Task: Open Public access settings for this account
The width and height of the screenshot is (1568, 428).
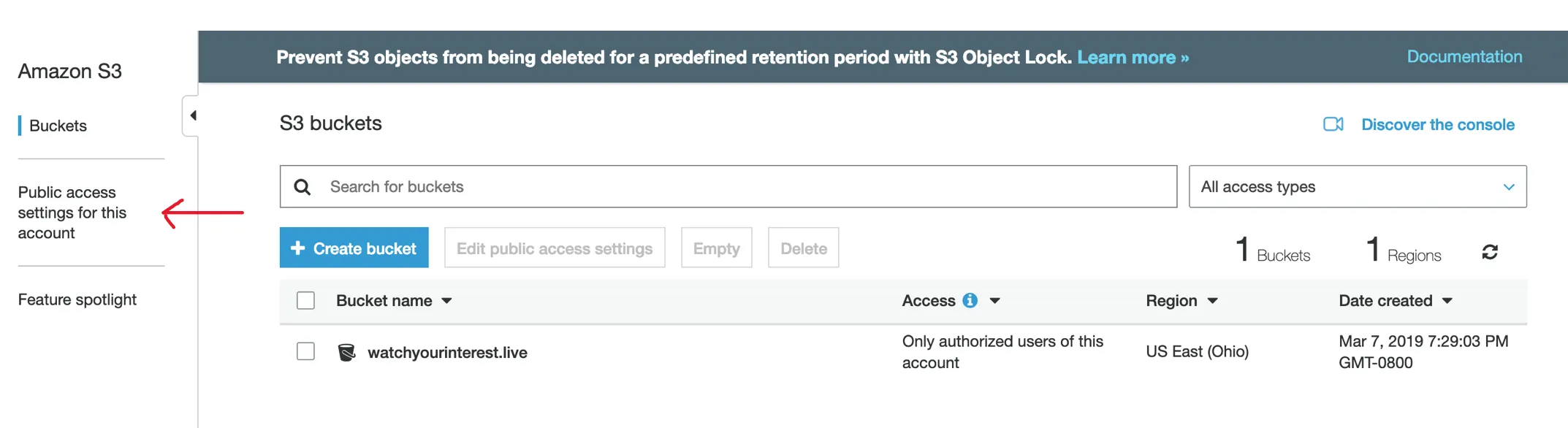Action: (72, 213)
